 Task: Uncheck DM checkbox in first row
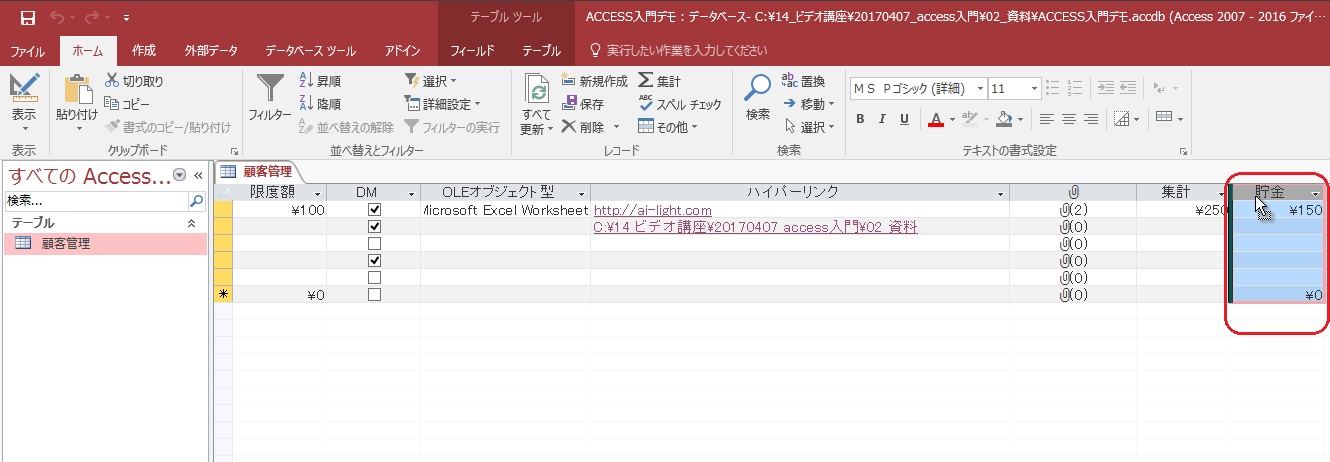pos(374,211)
